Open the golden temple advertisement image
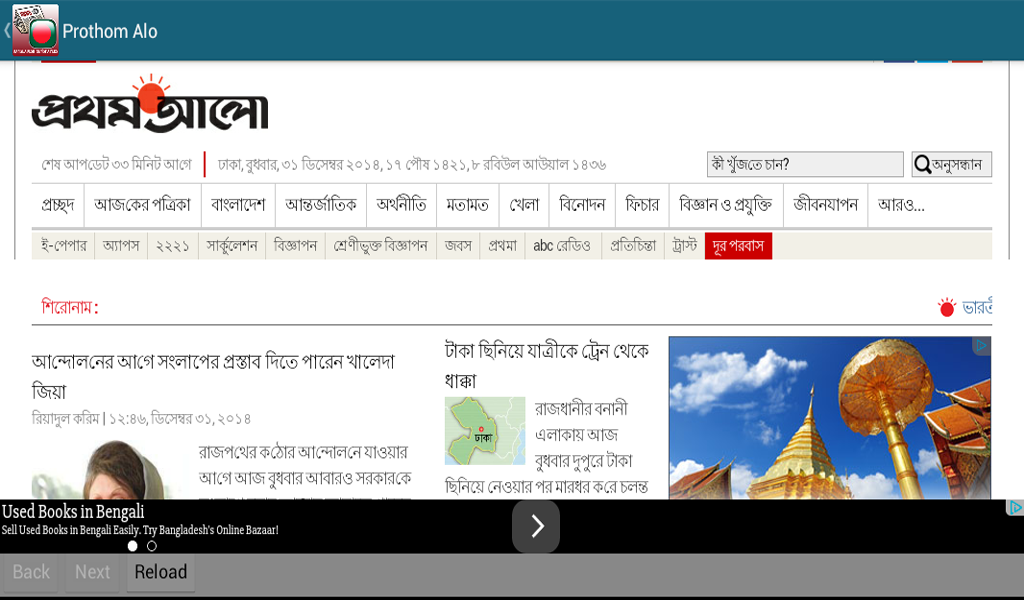The height and width of the screenshot is (600, 1024). (829, 418)
